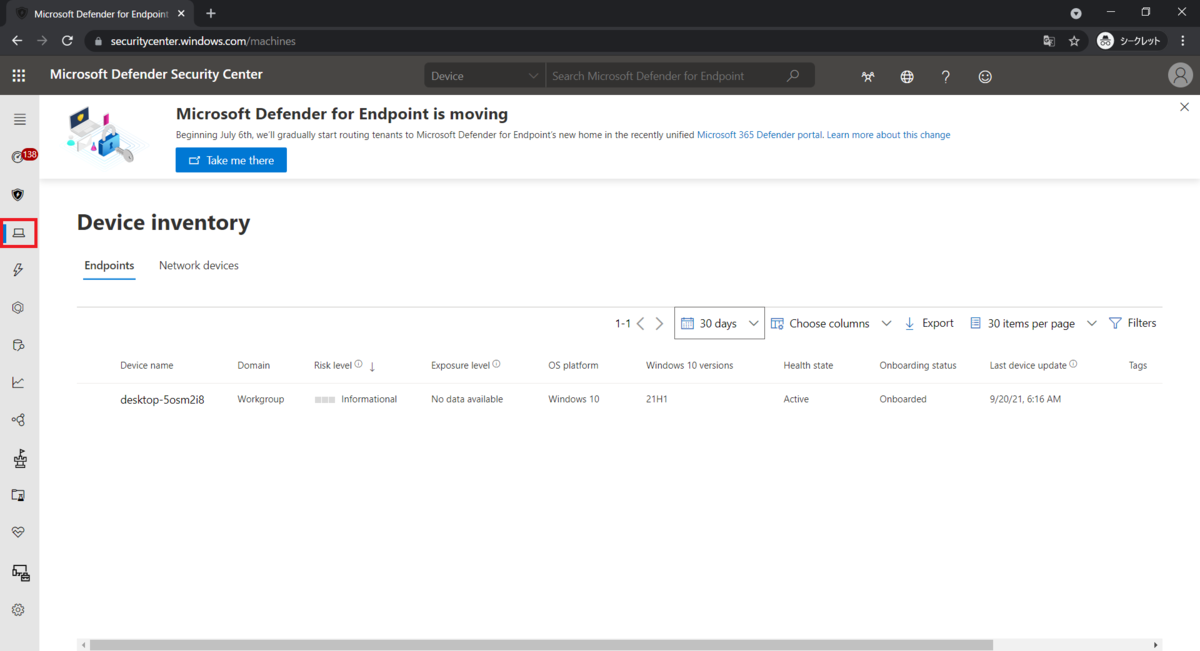1200x651 pixels.
Task: Open Learn more about this change link
Action: 888,135
